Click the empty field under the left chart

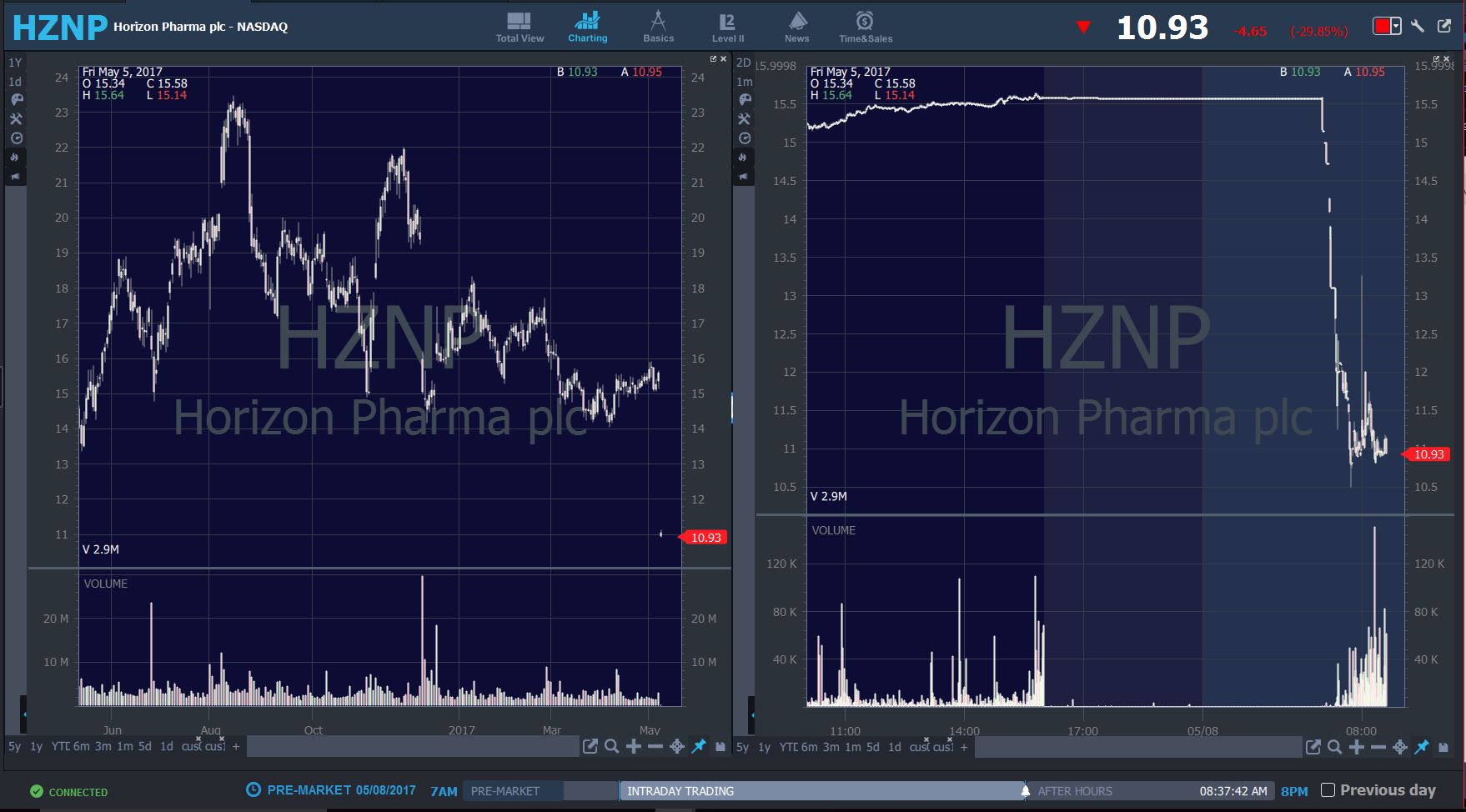(412, 747)
